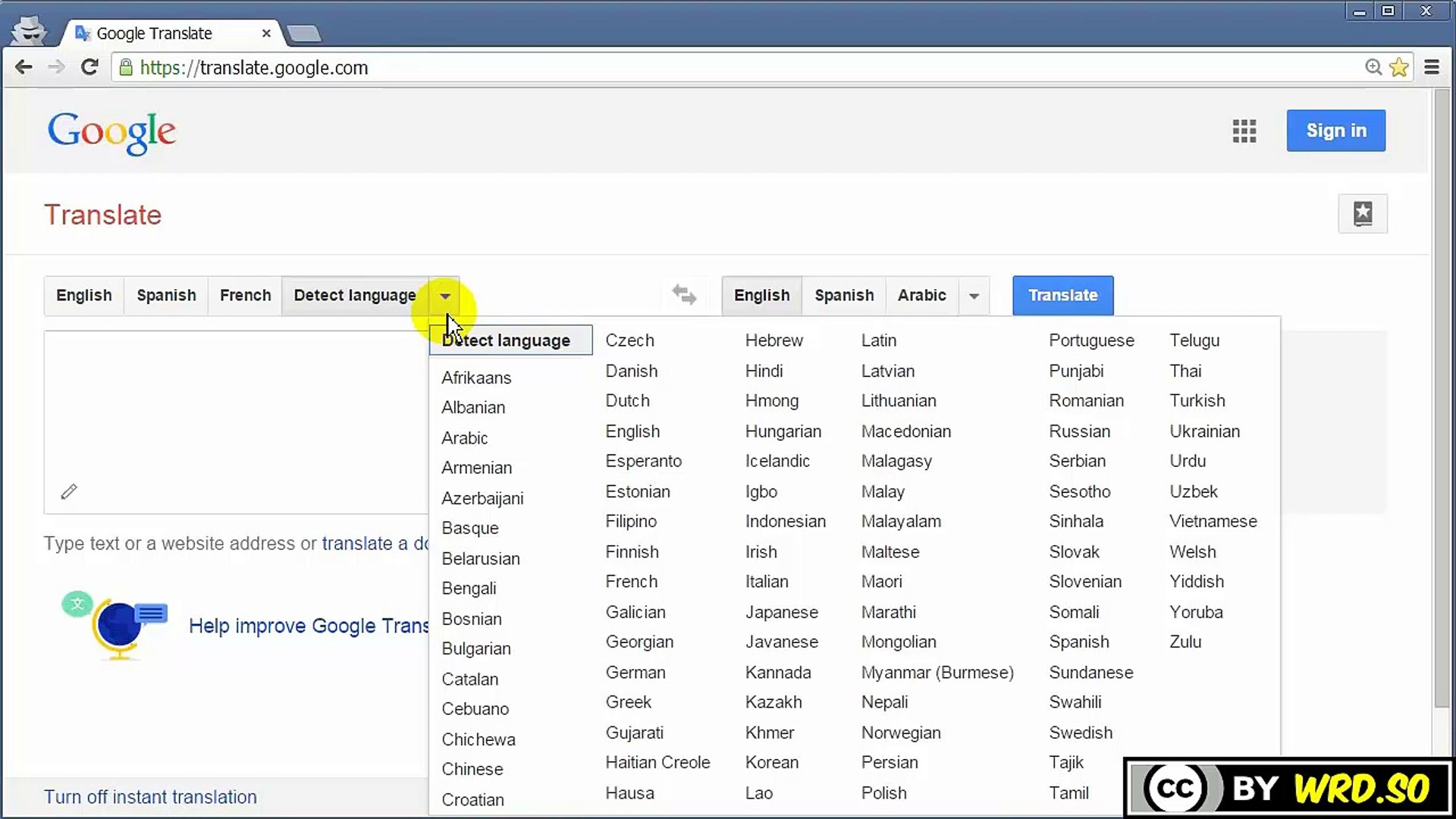Click the zoom magnifier icon in address bar

click(x=1373, y=67)
